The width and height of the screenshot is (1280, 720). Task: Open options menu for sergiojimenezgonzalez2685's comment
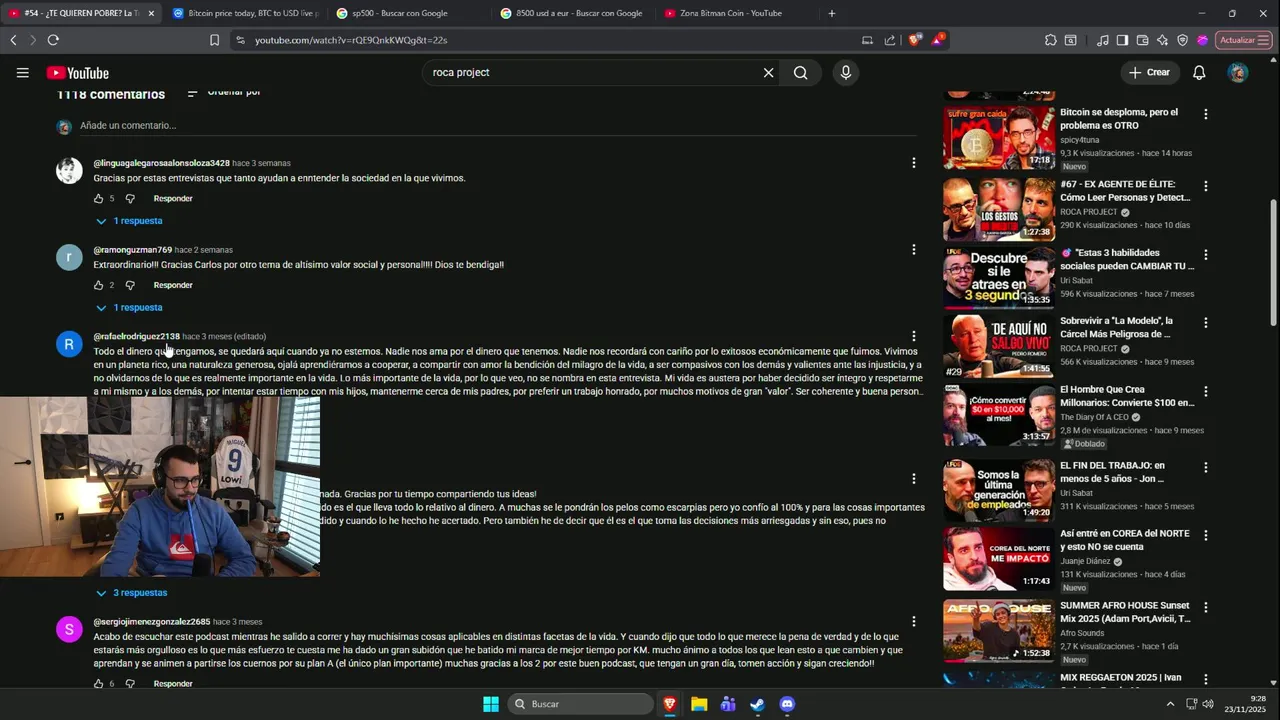click(913, 621)
